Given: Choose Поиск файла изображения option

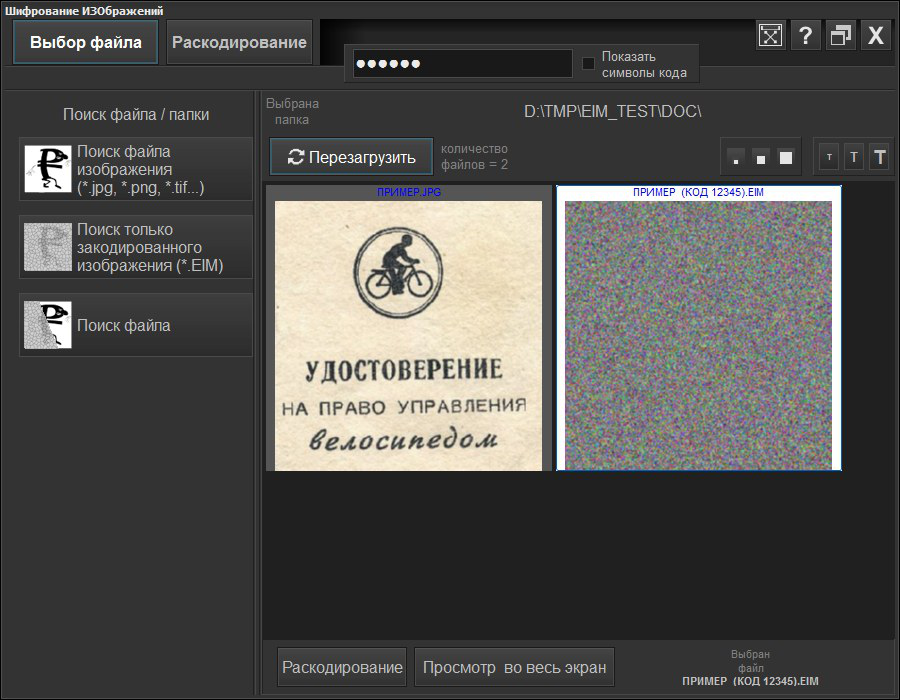Looking at the screenshot, I should [x=136, y=169].
